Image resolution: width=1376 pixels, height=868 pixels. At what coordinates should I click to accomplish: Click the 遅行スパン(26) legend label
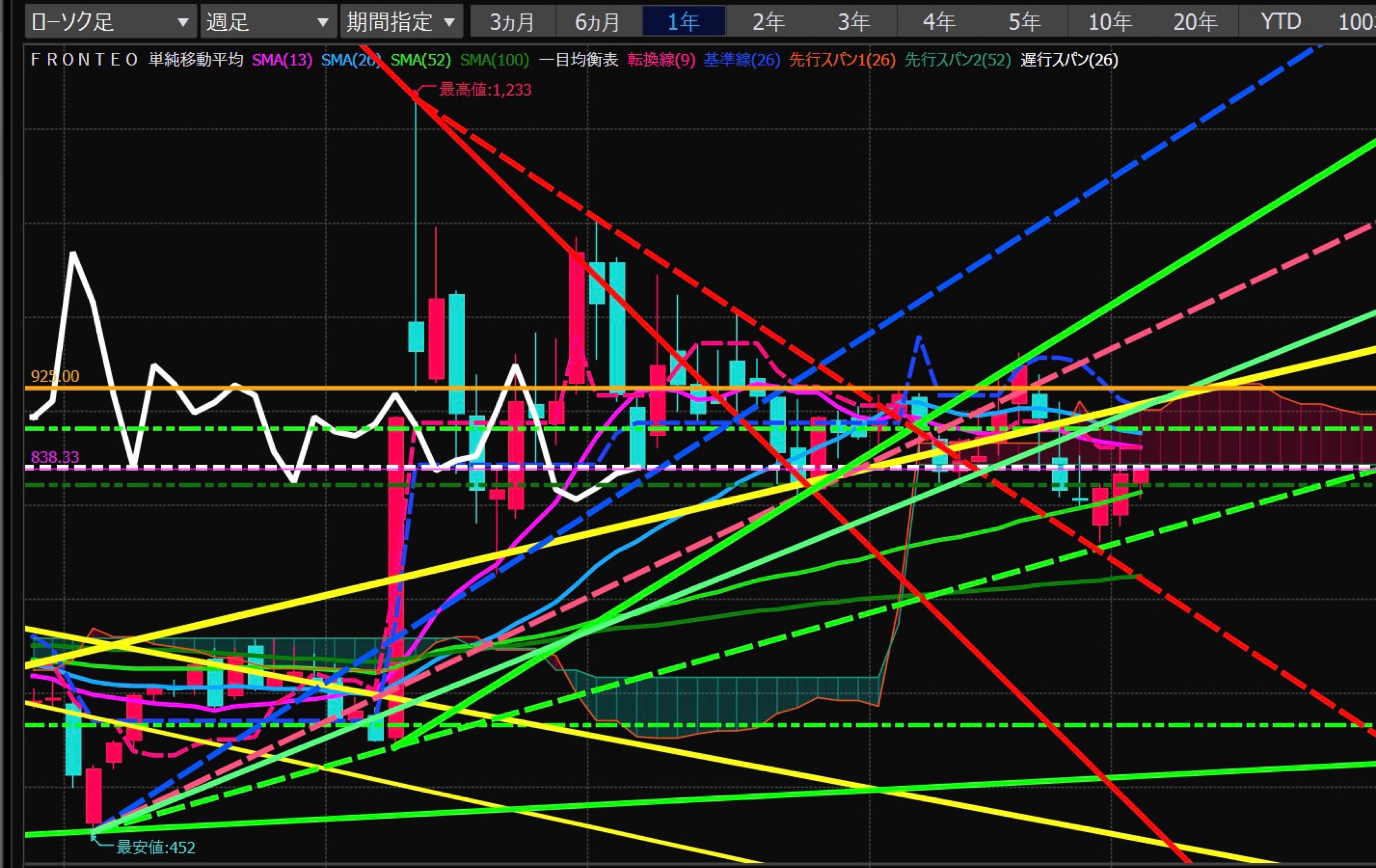pyautogui.click(x=1069, y=60)
